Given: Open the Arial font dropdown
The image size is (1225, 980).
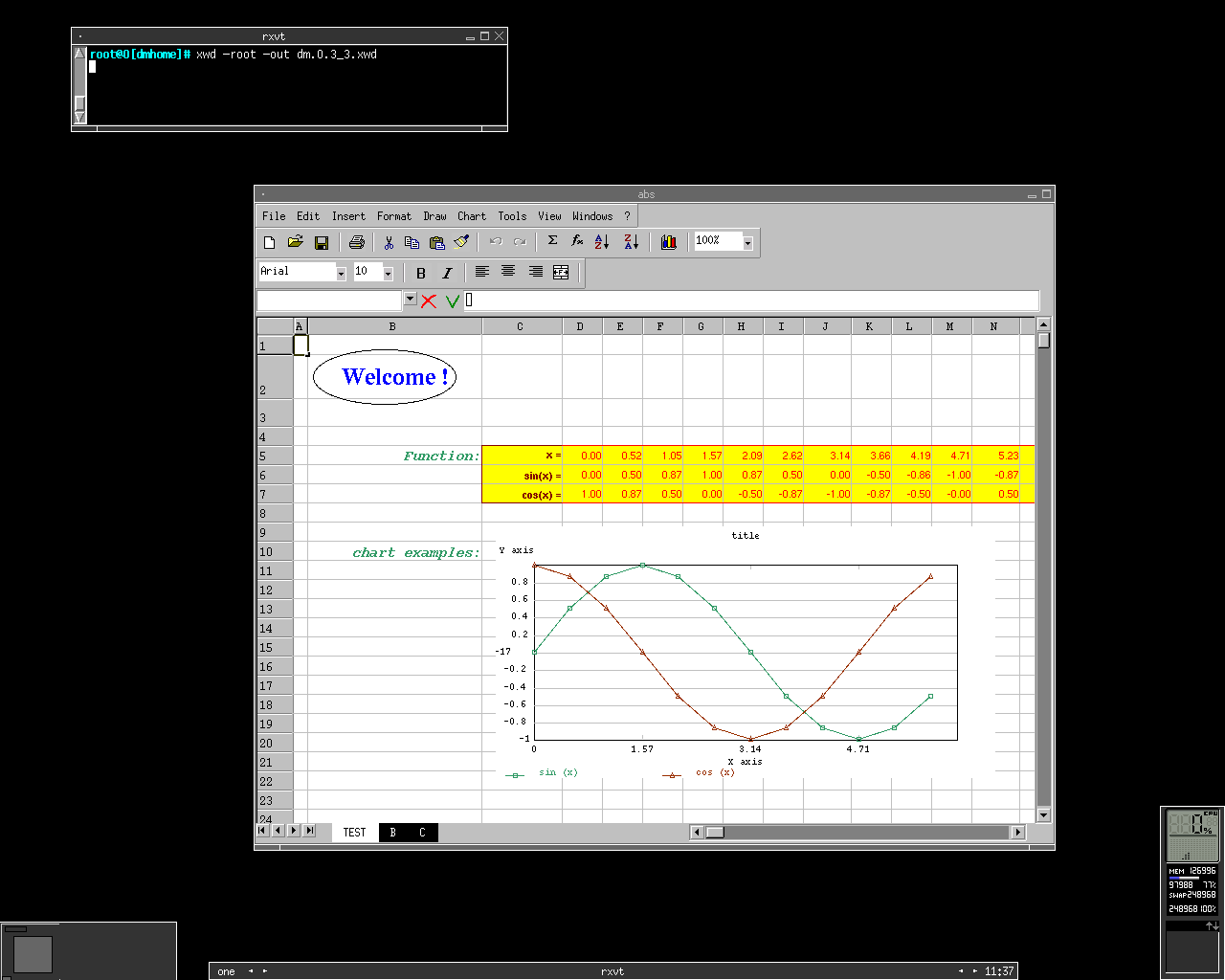Looking at the screenshot, I should pyautogui.click(x=341, y=274).
